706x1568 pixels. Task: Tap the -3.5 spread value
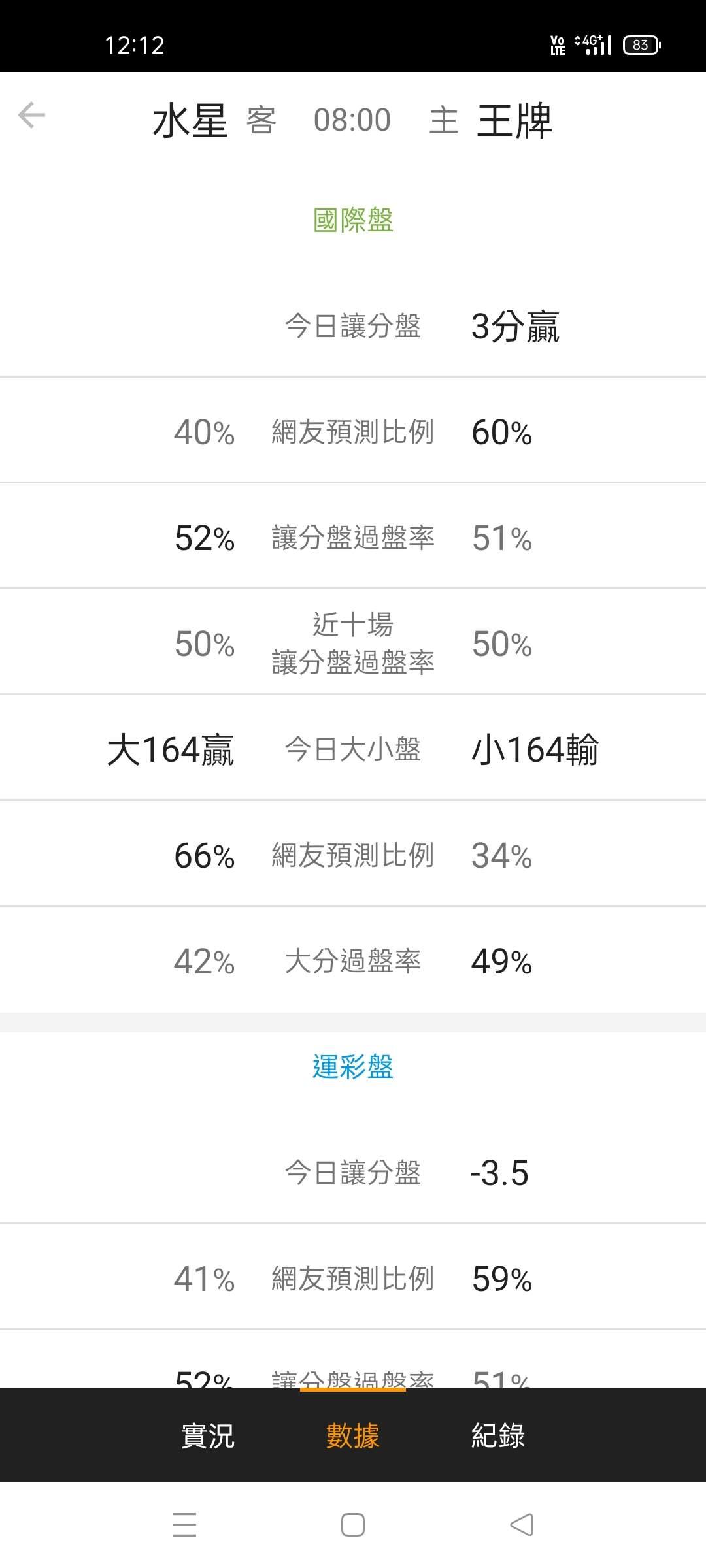click(499, 1173)
